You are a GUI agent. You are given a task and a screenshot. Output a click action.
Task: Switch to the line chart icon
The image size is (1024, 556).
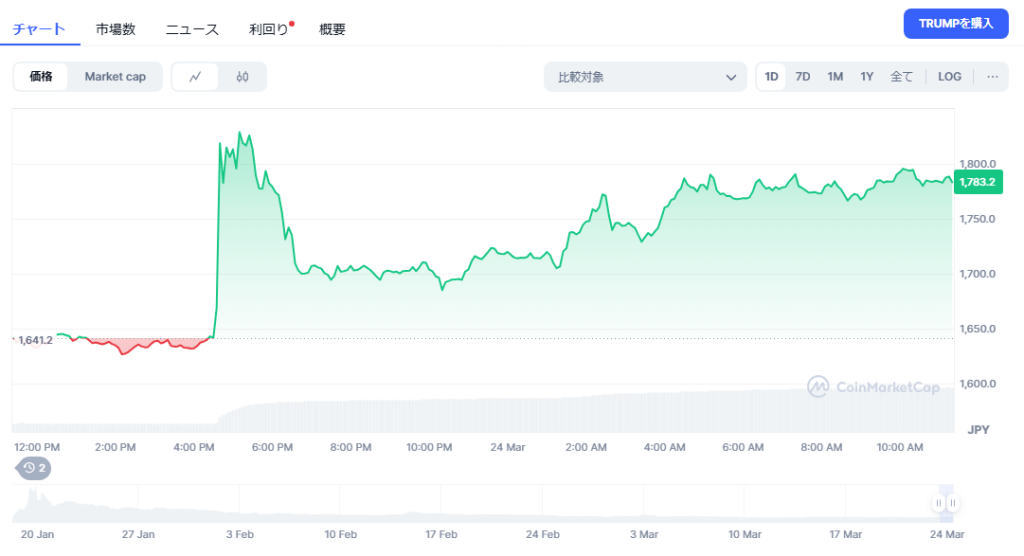tap(196, 77)
